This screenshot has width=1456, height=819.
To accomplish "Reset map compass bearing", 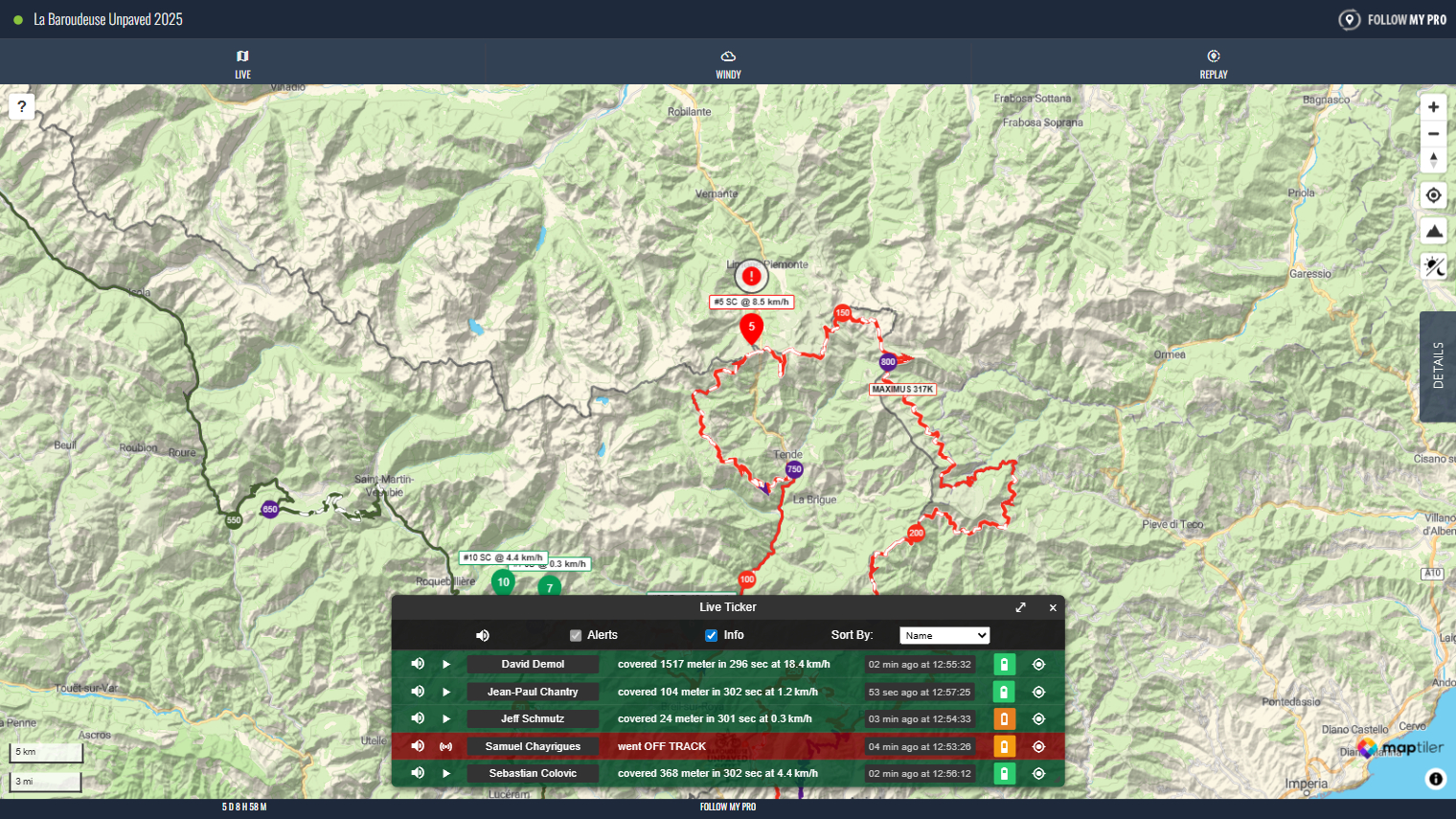I will point(1433,161).
